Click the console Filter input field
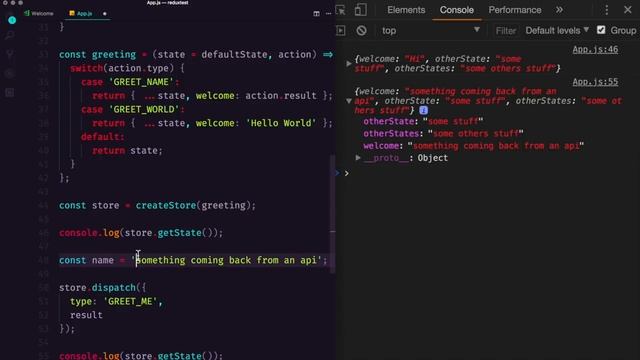This screenshot has height=360, width=640. pos(505,31)
